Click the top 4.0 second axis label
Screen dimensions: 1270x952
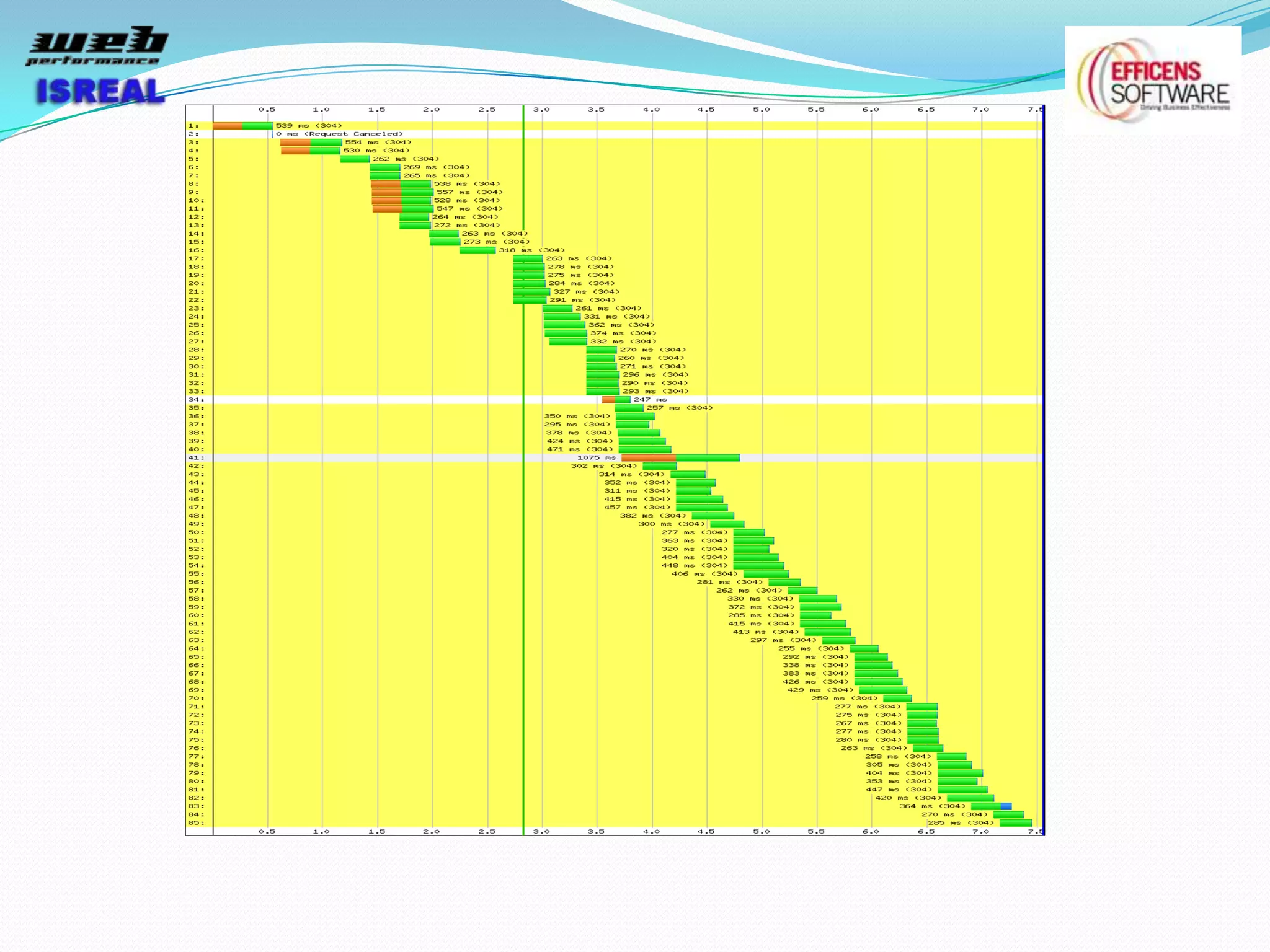pyautogui.click(x=651, y=110)
